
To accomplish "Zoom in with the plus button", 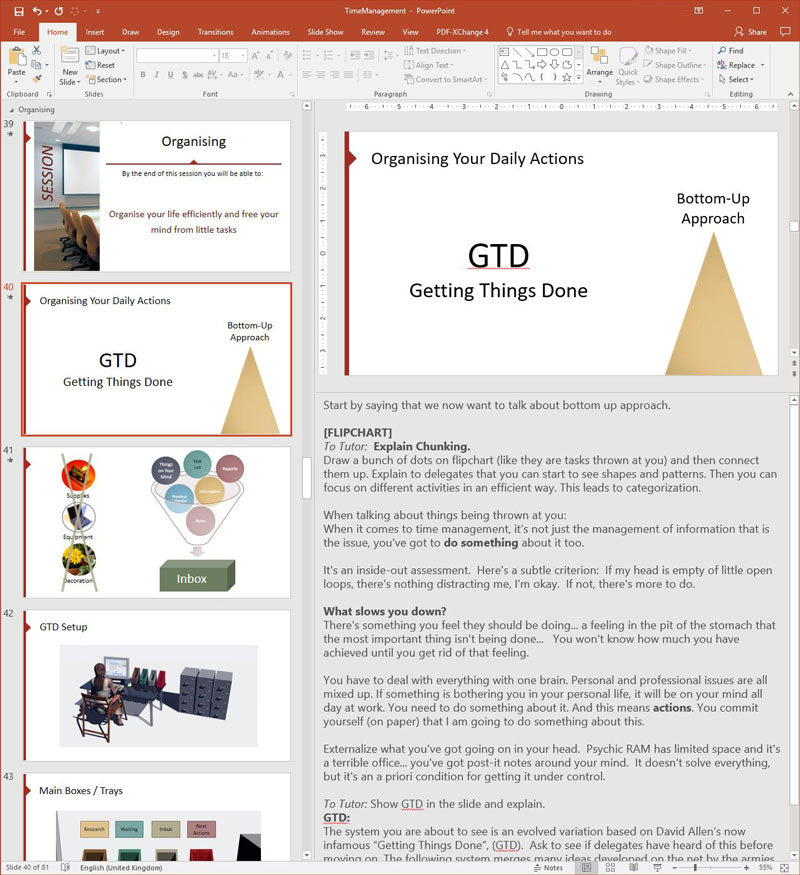I will point(746,868).
